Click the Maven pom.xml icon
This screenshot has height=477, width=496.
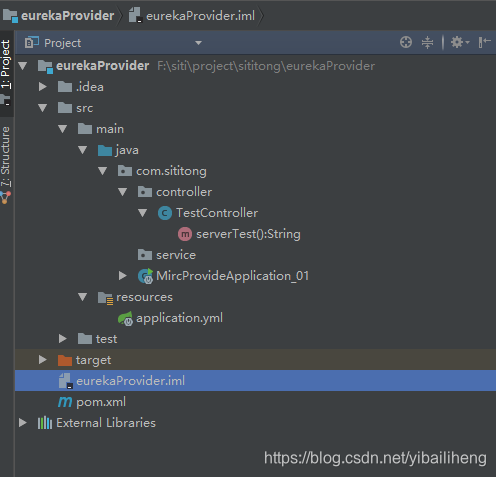click(x=65, y=402)
